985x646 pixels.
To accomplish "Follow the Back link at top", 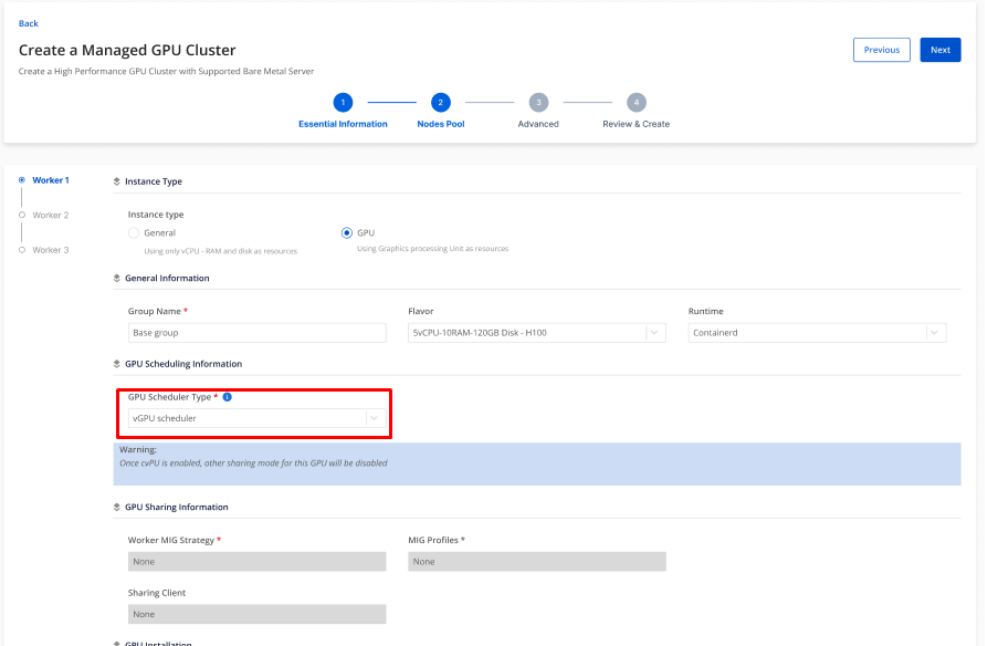I will click(28, 23).
